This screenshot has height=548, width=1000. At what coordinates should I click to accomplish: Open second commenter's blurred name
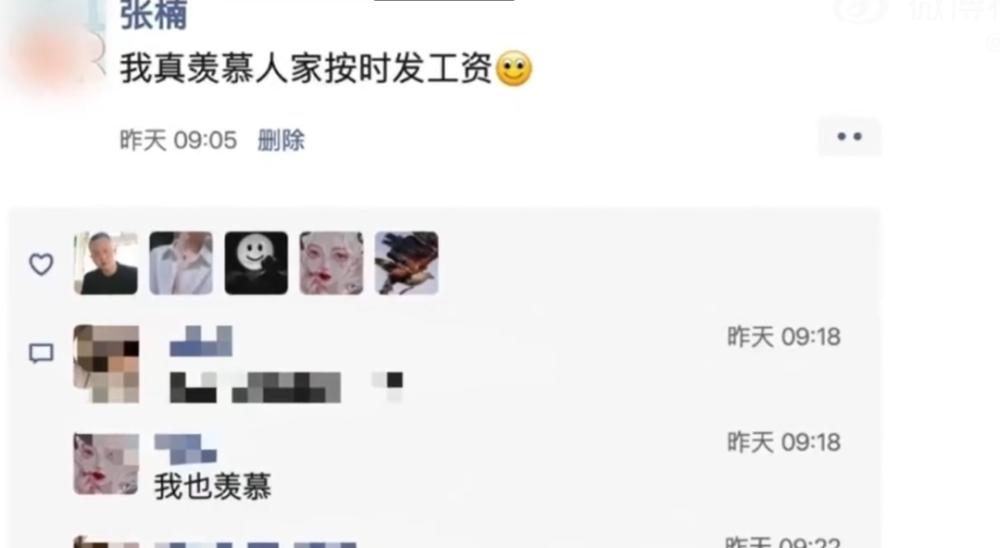[186, 448]
